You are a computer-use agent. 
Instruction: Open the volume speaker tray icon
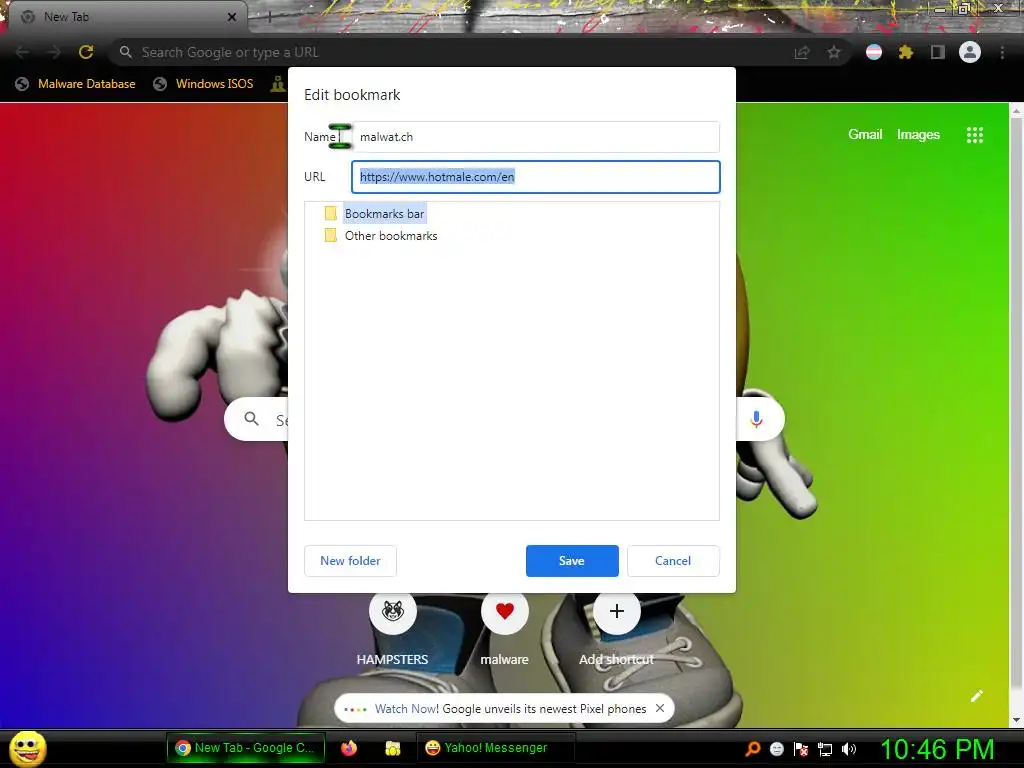(849, 748)
